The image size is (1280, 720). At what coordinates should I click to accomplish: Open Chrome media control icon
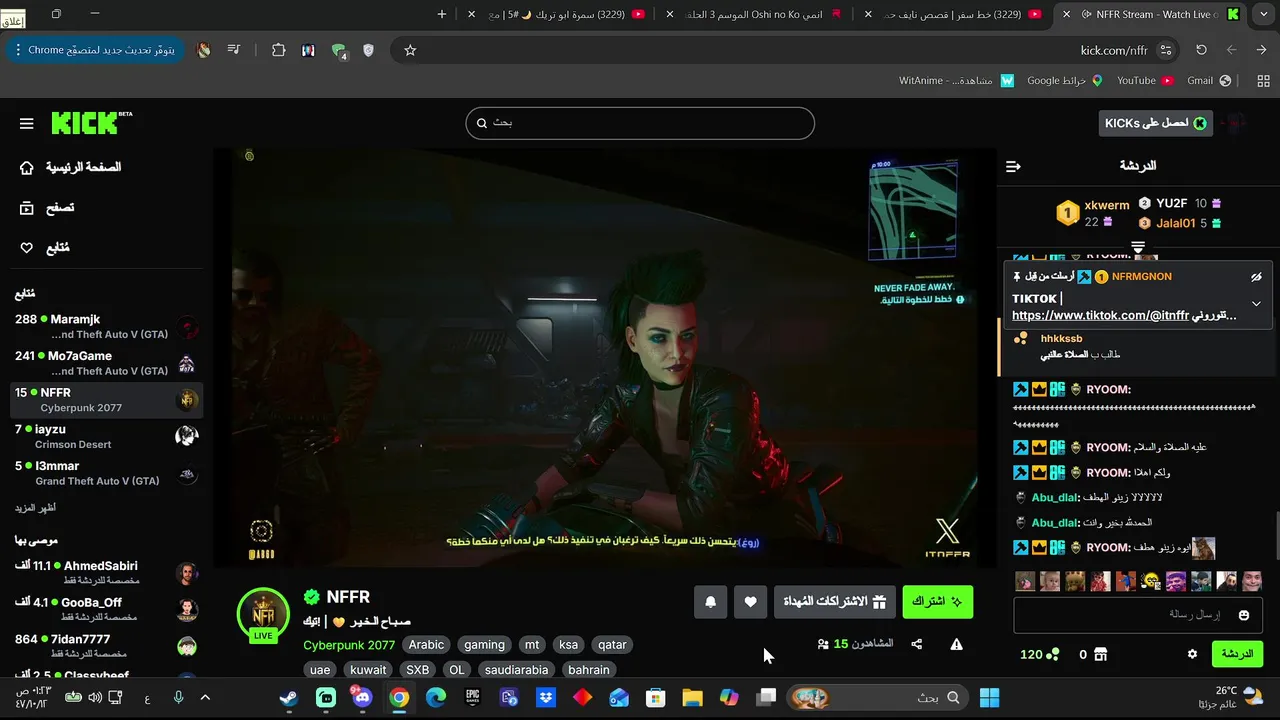(x=233, y=50)
